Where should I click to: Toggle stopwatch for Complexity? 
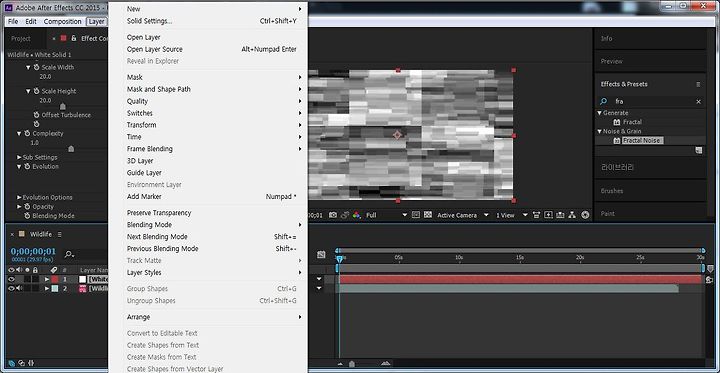tap(27, 133)
